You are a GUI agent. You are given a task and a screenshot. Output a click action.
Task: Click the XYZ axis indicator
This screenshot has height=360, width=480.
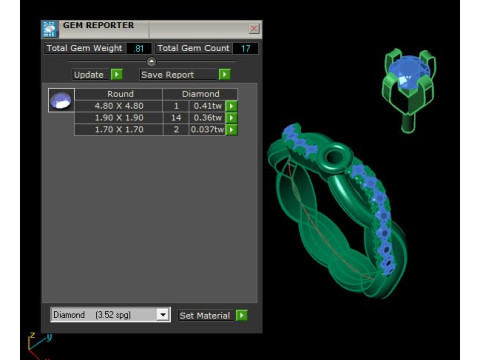tap(40, 346)
